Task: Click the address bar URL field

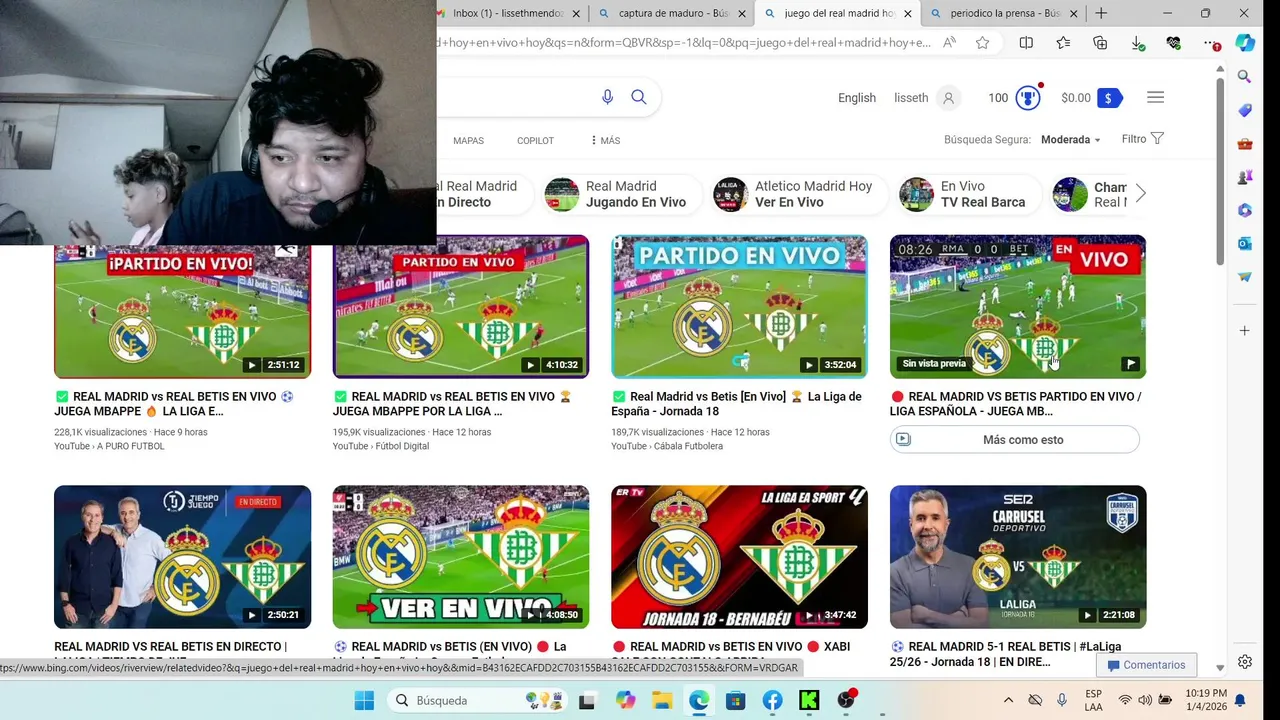Action: click(x=686, y=43)
